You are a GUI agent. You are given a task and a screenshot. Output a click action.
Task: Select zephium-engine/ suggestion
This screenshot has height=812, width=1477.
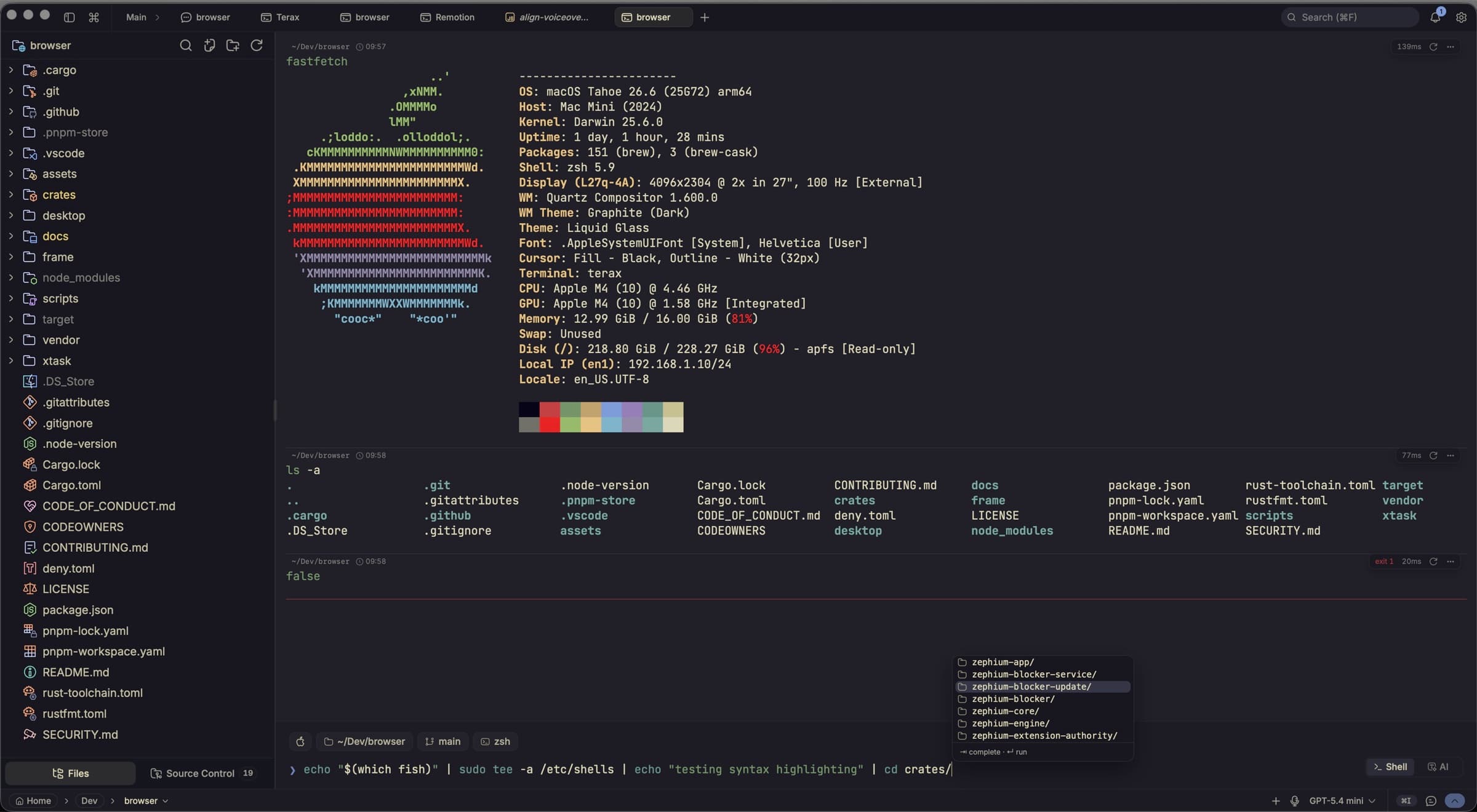(x=1043, y=724)
